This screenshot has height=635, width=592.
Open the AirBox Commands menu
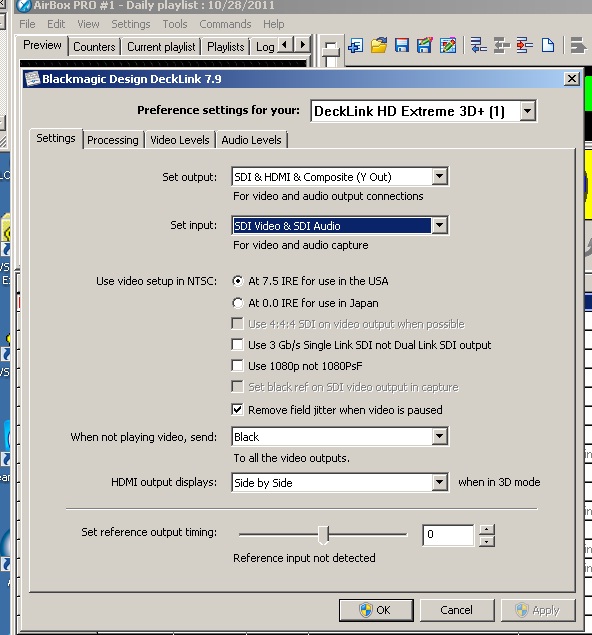225,24
